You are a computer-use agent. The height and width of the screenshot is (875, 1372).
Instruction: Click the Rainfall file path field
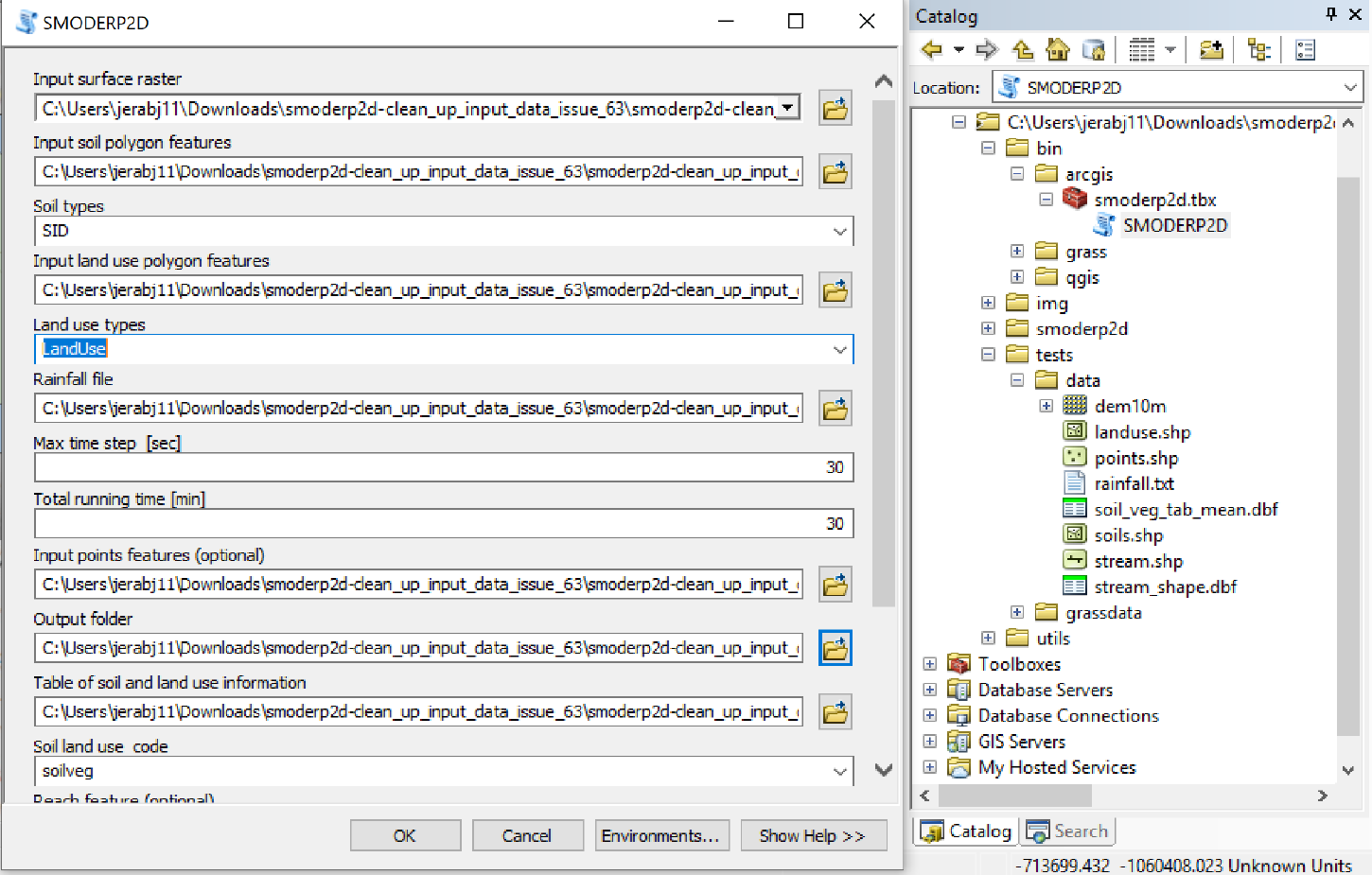click(418, 409)
